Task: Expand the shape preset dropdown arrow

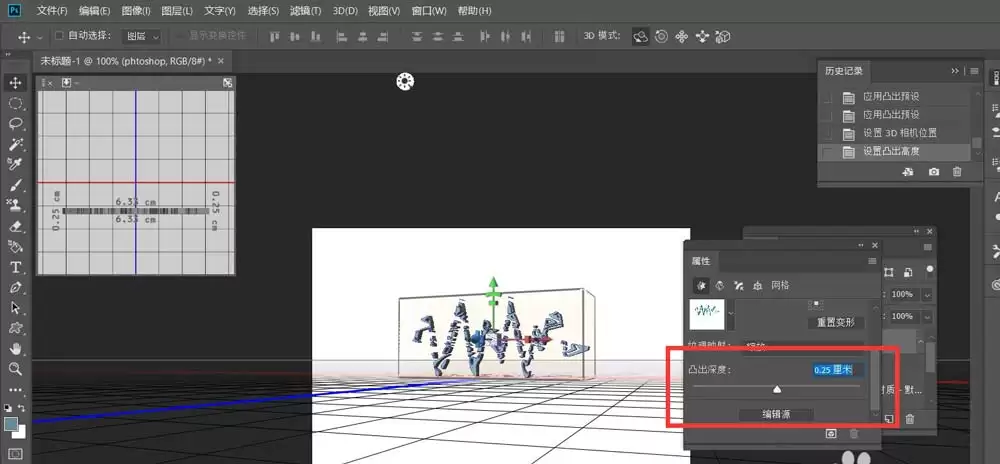Action: [731, 314]
